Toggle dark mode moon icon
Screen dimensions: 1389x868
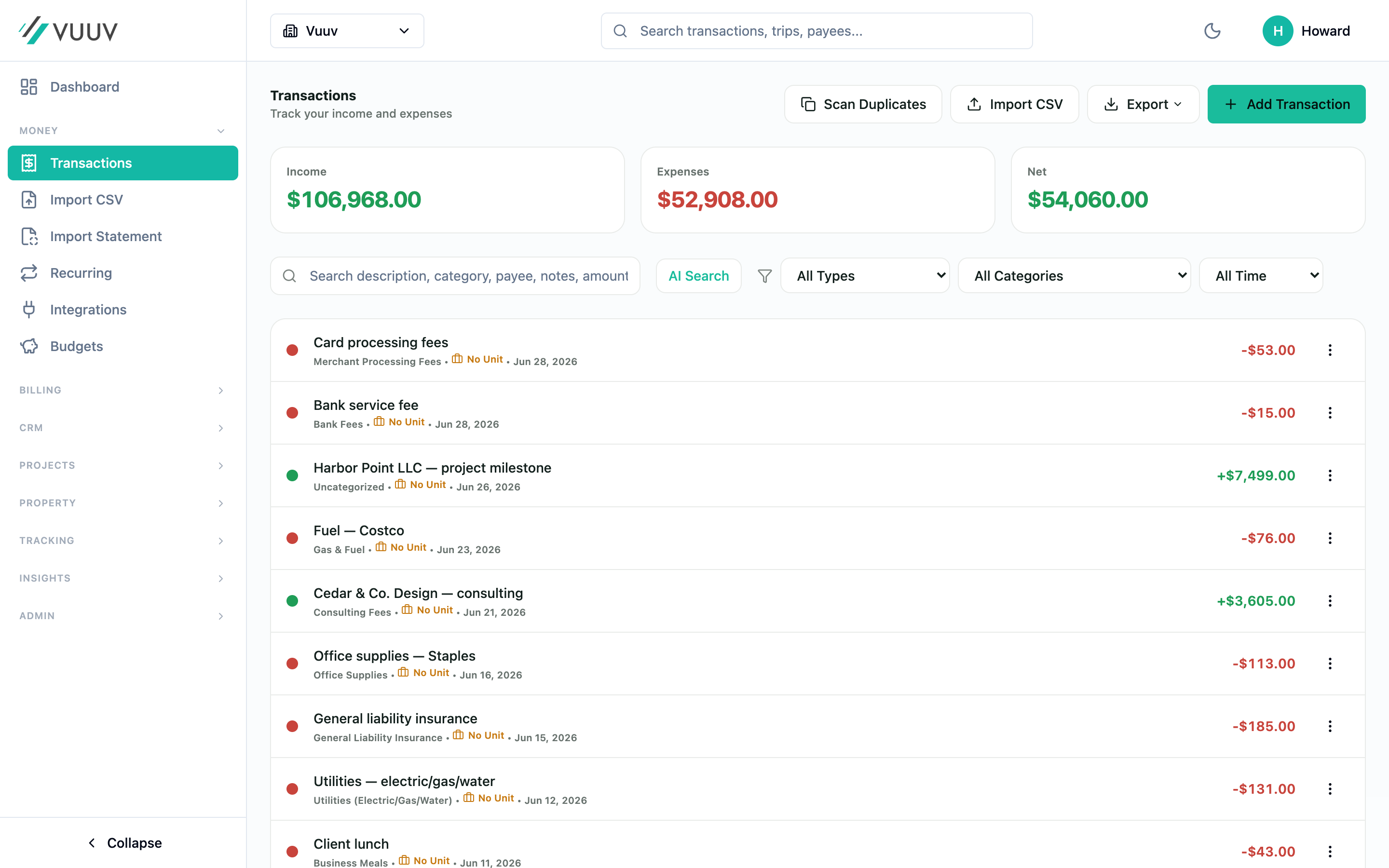[1212, 31]
